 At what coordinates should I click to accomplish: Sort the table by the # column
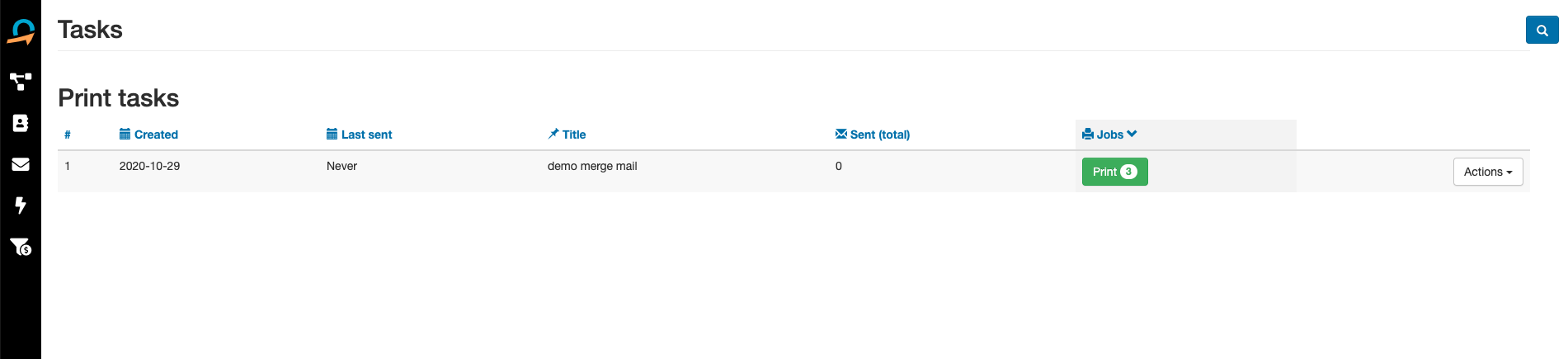point(68,135)
